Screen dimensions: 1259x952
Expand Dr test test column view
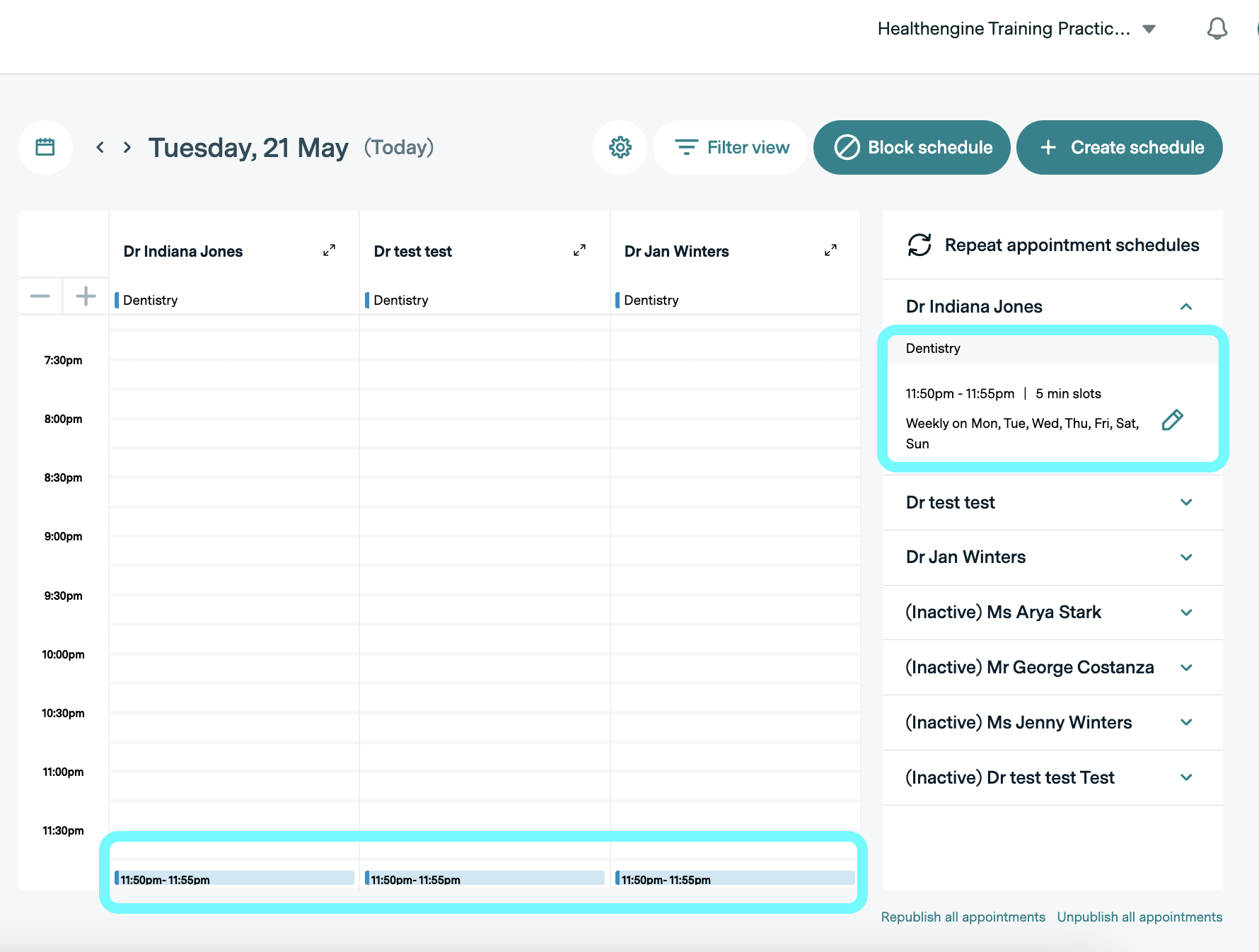point(579,250)
